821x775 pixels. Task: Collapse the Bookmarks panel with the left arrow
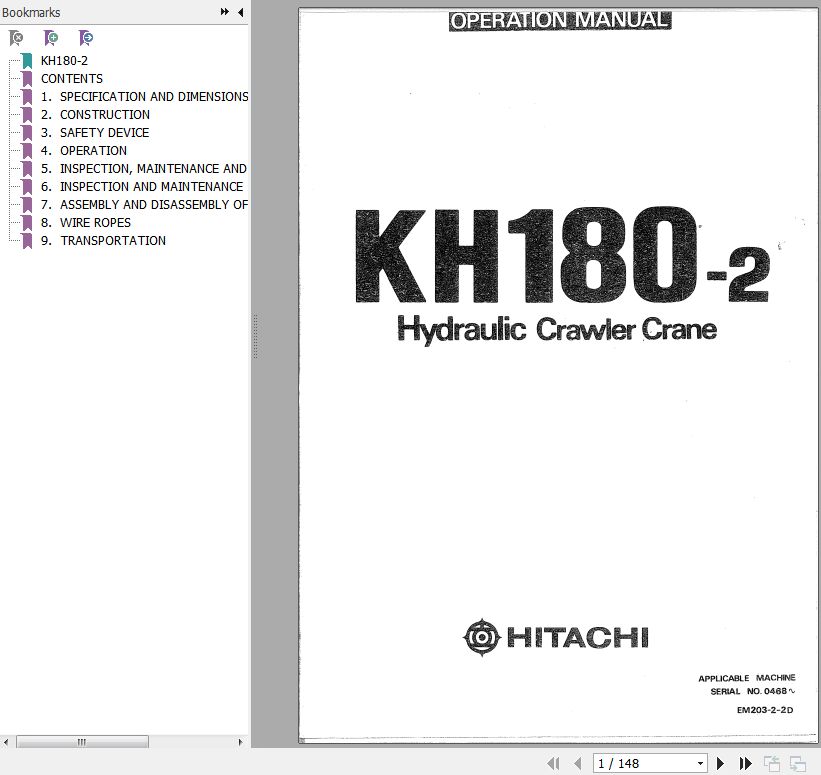[240, 12]
